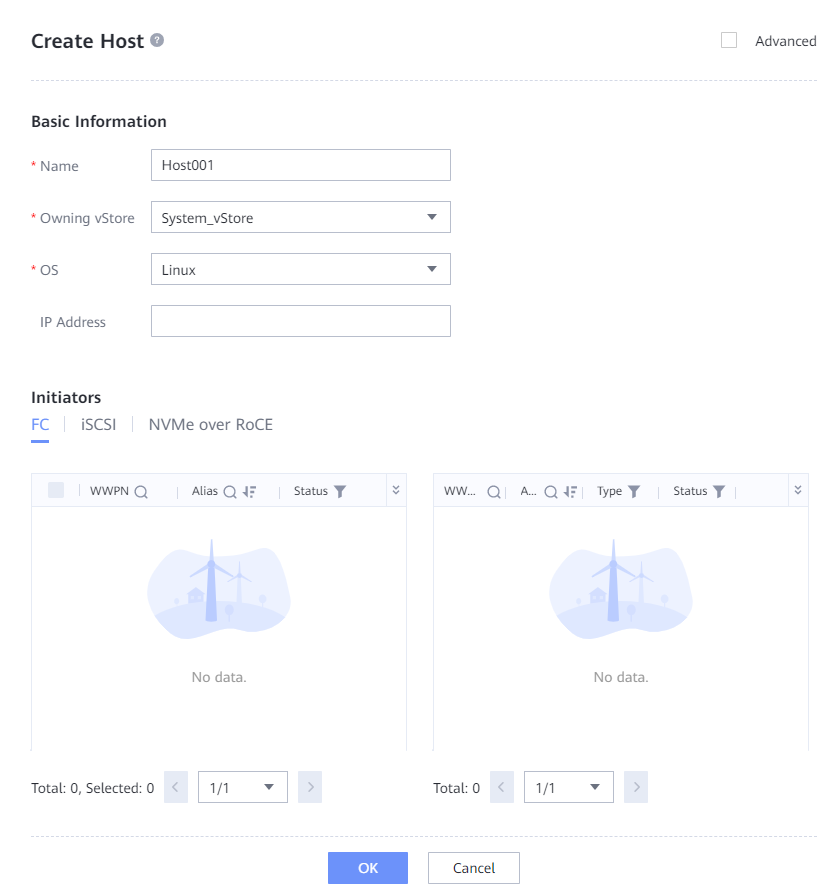The width and height of the screenshot is (831, 885).
Task: Filter Status in the right initiators table
Action: click(x=718, y=492)
